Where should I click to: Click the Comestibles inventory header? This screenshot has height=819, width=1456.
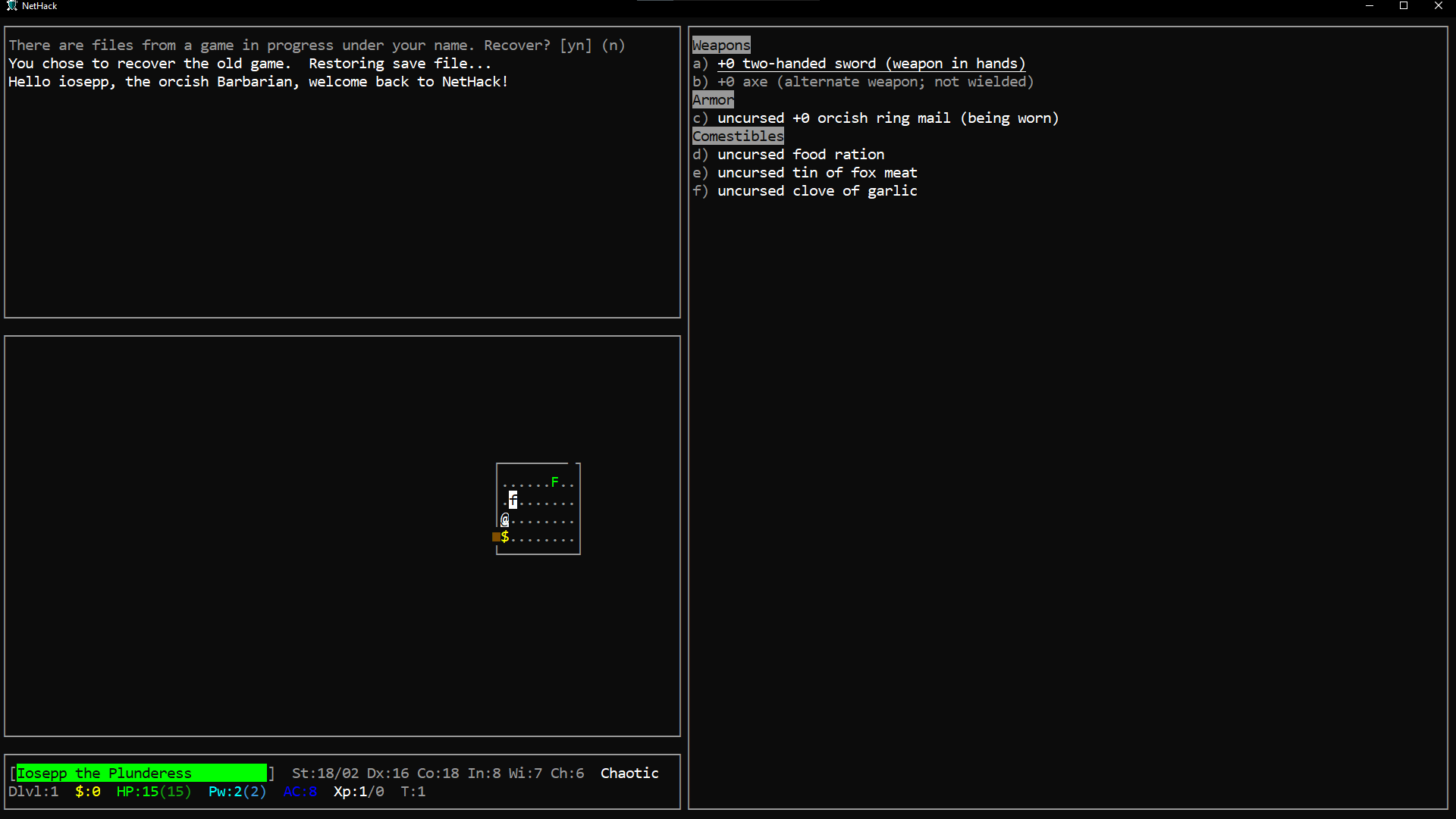[x=738, y=136]
